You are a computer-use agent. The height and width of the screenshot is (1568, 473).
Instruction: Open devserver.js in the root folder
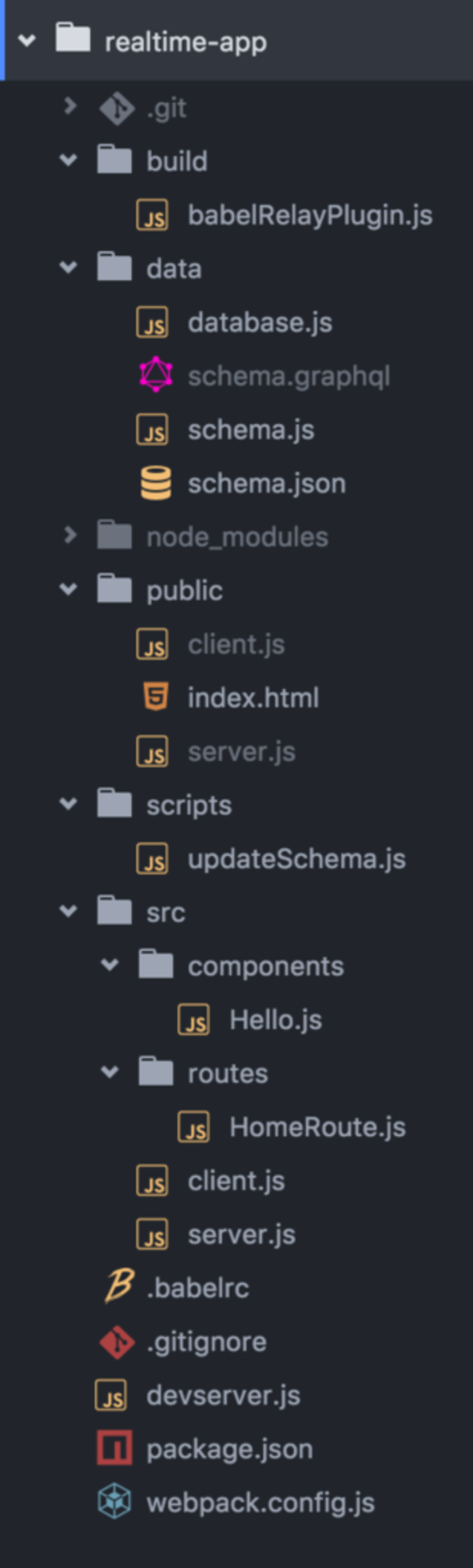click(x=223, y=1394)
